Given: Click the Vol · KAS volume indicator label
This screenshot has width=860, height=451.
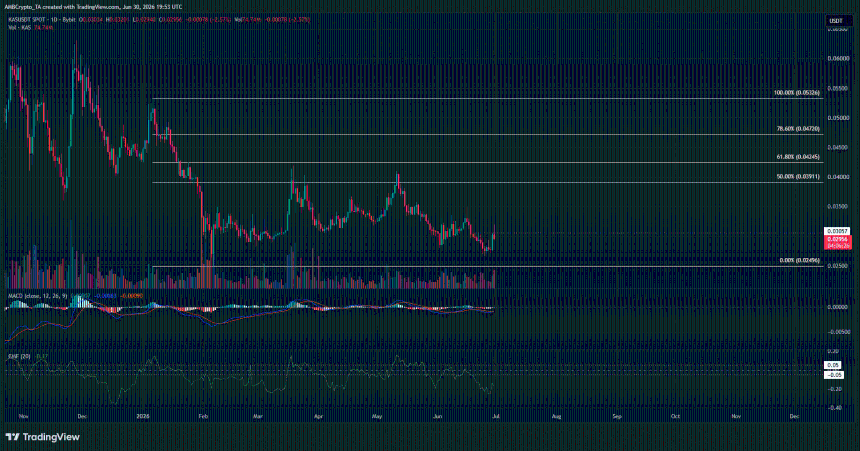Looking at the screenshot, I should (x=19, y=27).
